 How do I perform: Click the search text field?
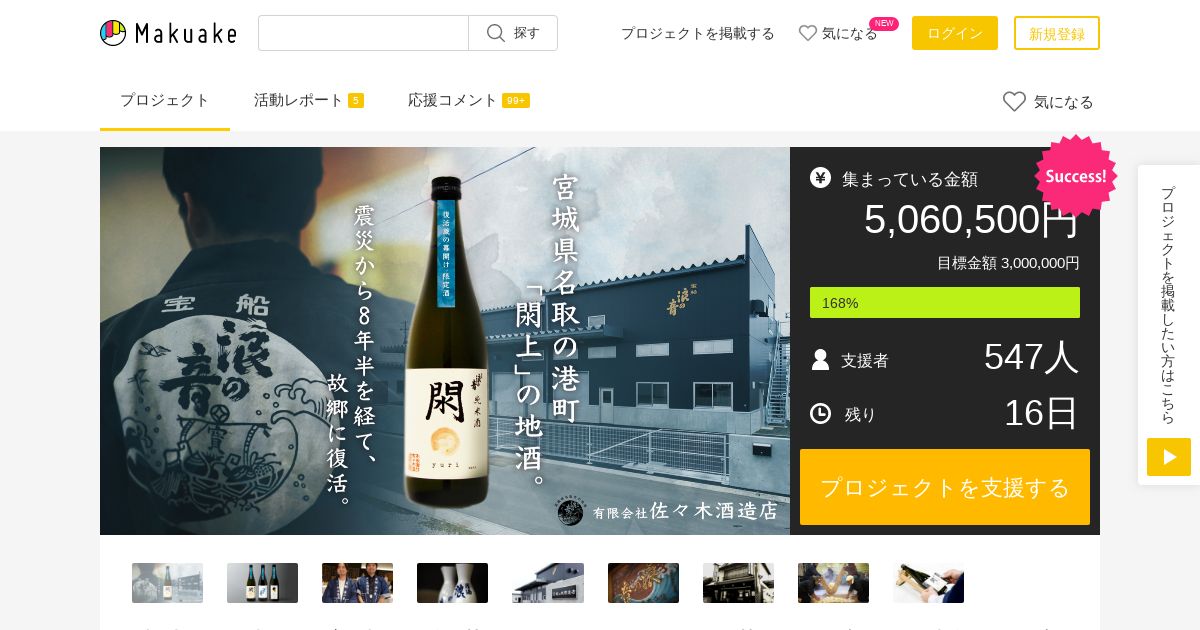point(363,33)
